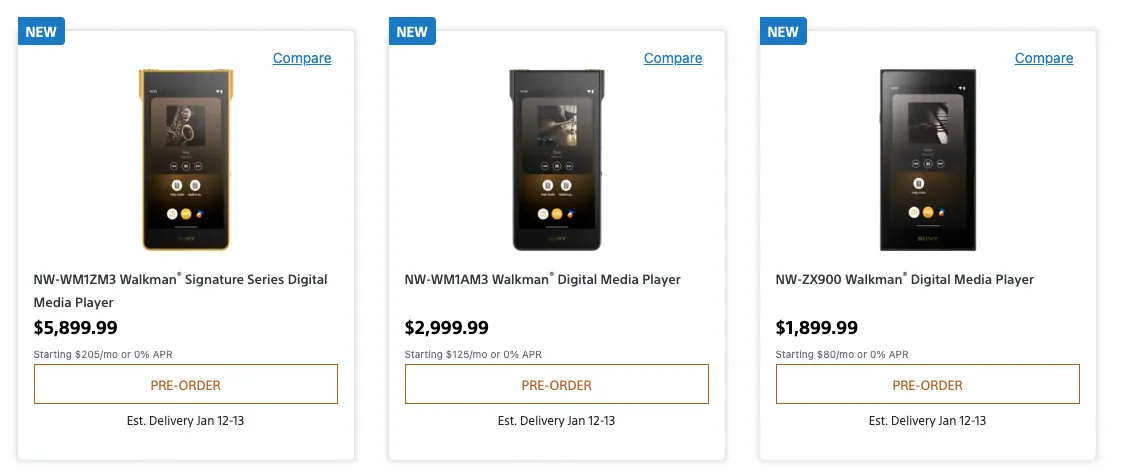The width and height of the screenshot is (1124, 476).
Task: Click Compare link for NW-WM1AM3 Walkman
Action: [673, 58]
